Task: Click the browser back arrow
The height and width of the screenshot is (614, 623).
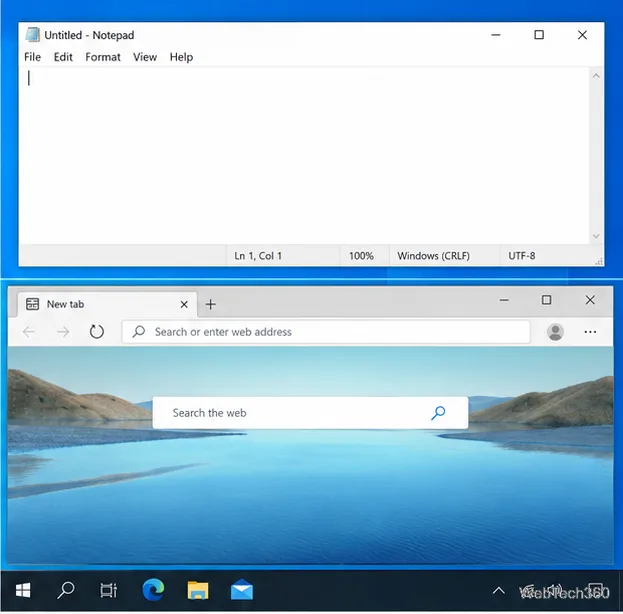Action: [29, 332]
